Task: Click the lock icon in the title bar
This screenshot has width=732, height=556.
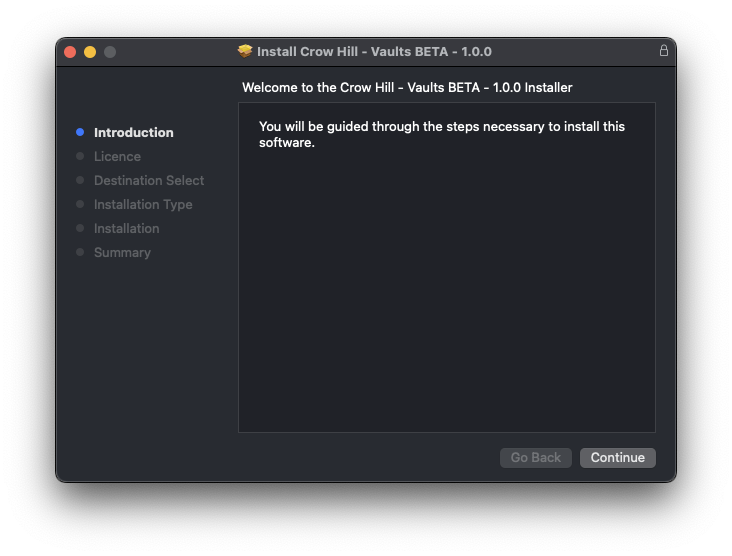Action: tap(663, 51)
